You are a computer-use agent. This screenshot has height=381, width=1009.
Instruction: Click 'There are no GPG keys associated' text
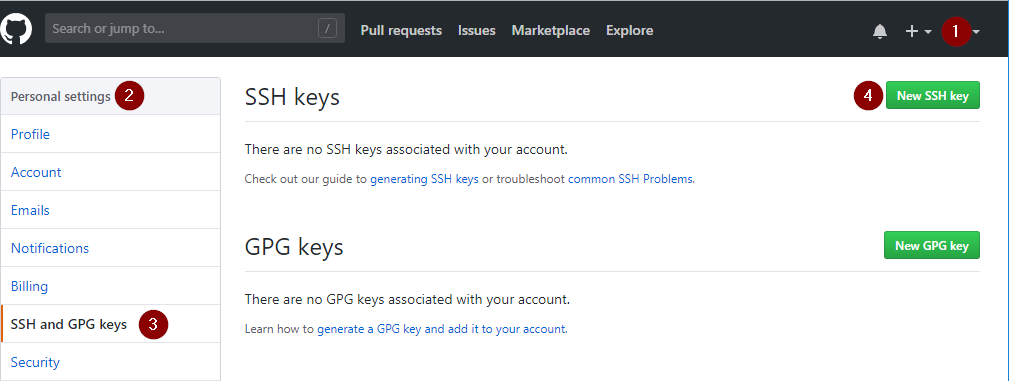point(407,299)
